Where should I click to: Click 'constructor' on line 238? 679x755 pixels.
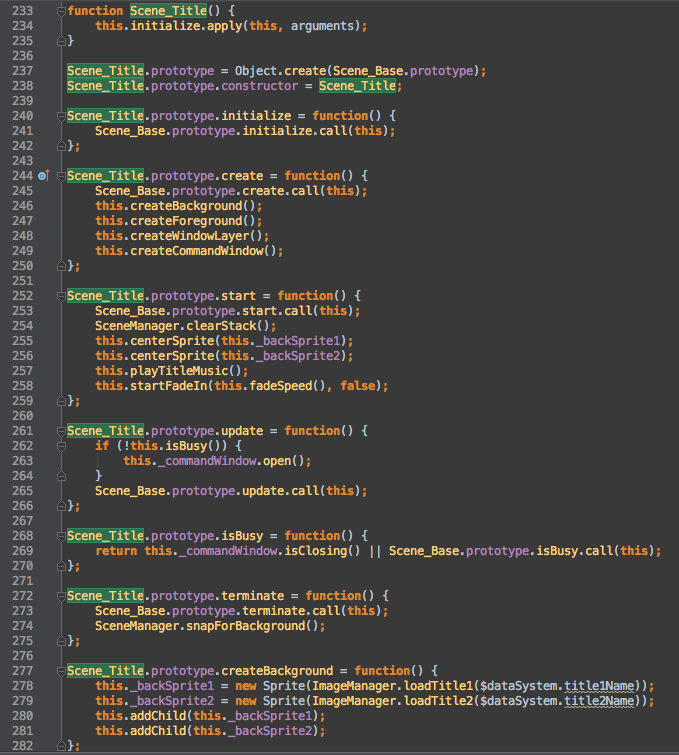260,86
